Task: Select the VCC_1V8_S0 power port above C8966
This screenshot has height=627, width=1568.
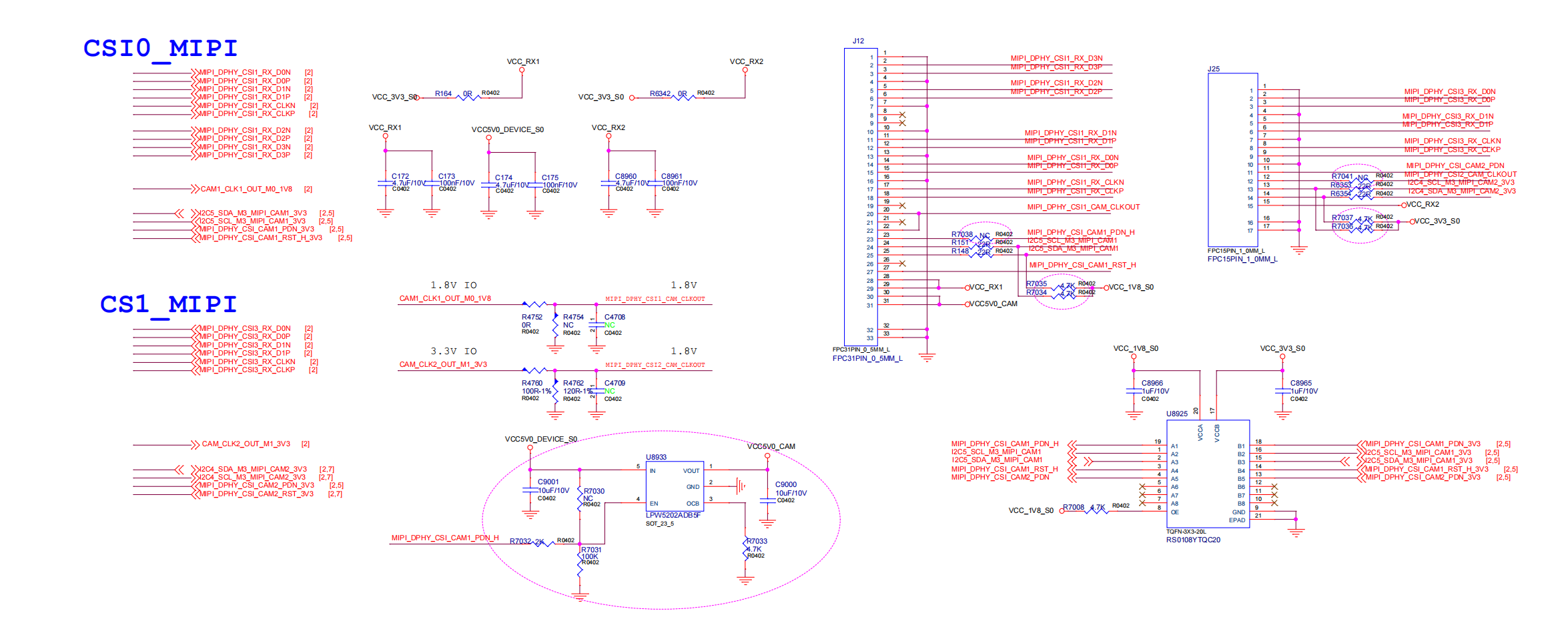Action: click(x=1135, y=349)
